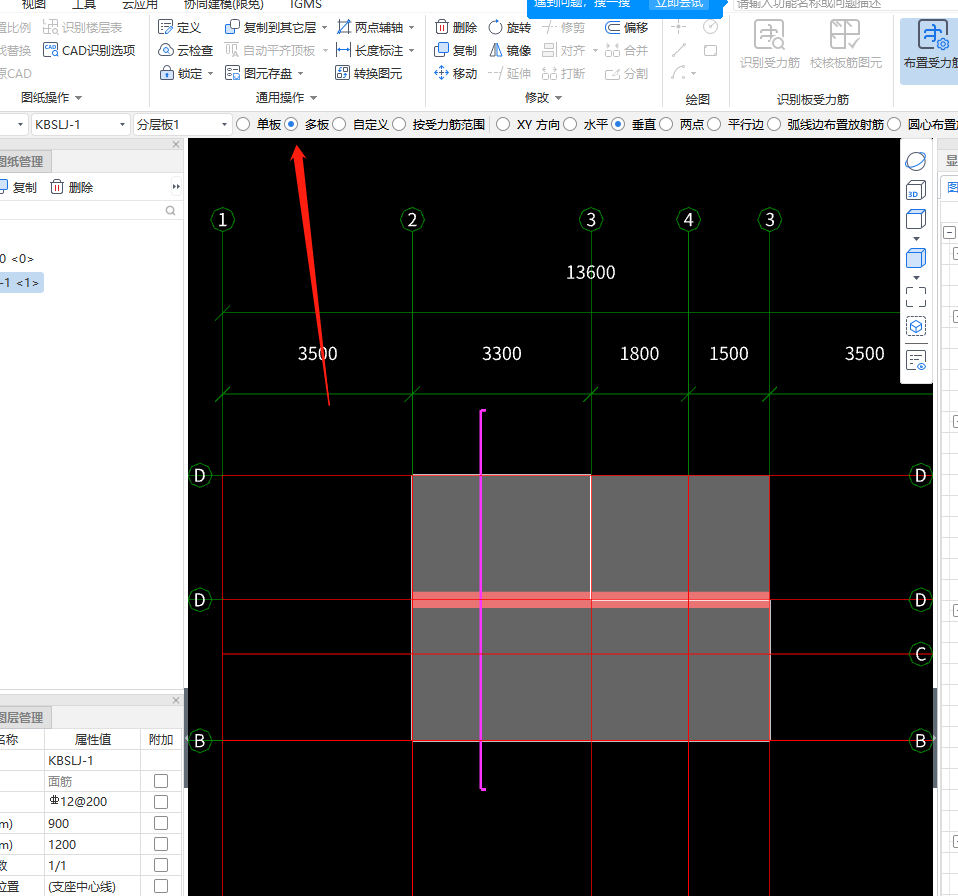
Task: Switch to 3D view icon
Action: (916, 190)
